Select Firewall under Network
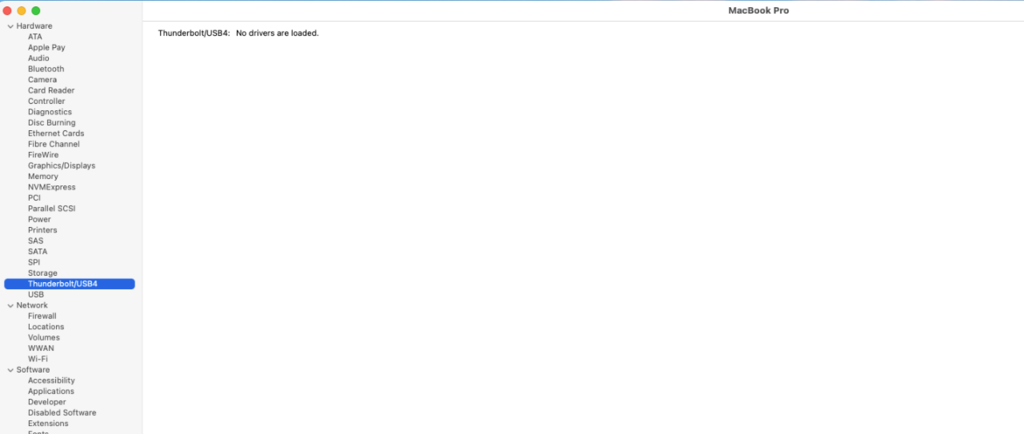Image resolution: width=1024 pixels, height=434 pixels. [42, 316]
